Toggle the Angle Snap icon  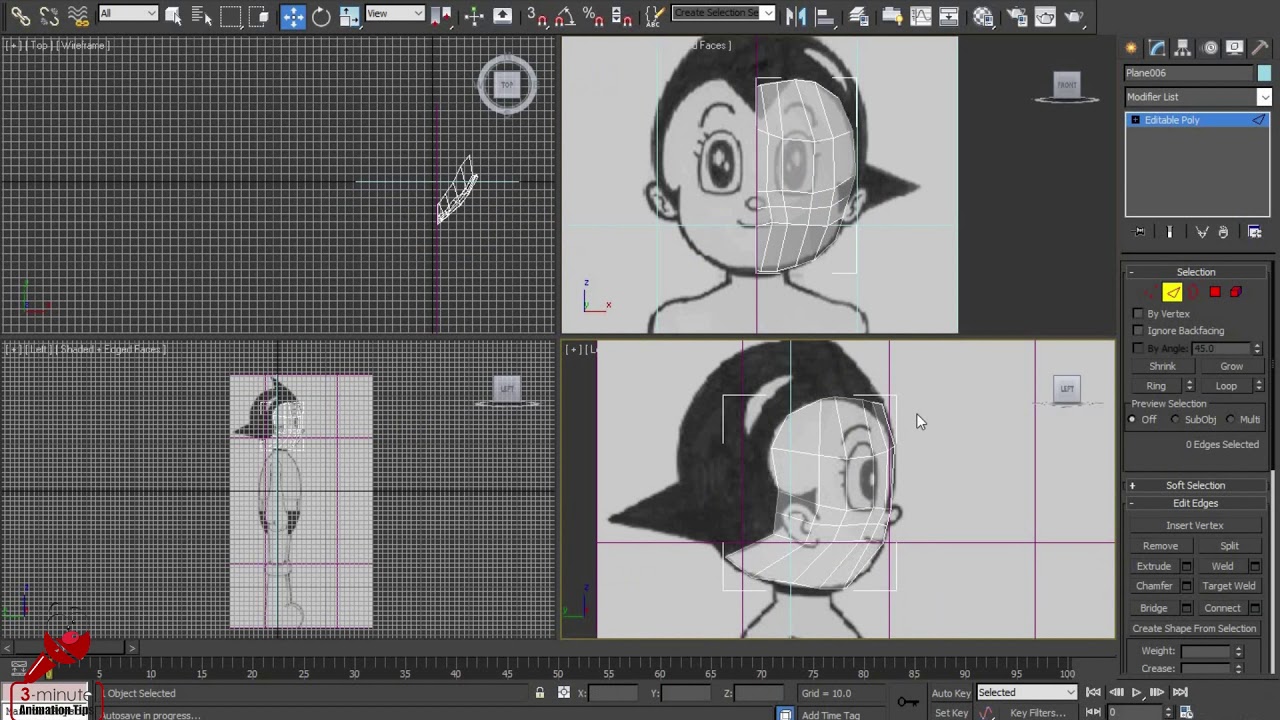(x=565, y=16)
